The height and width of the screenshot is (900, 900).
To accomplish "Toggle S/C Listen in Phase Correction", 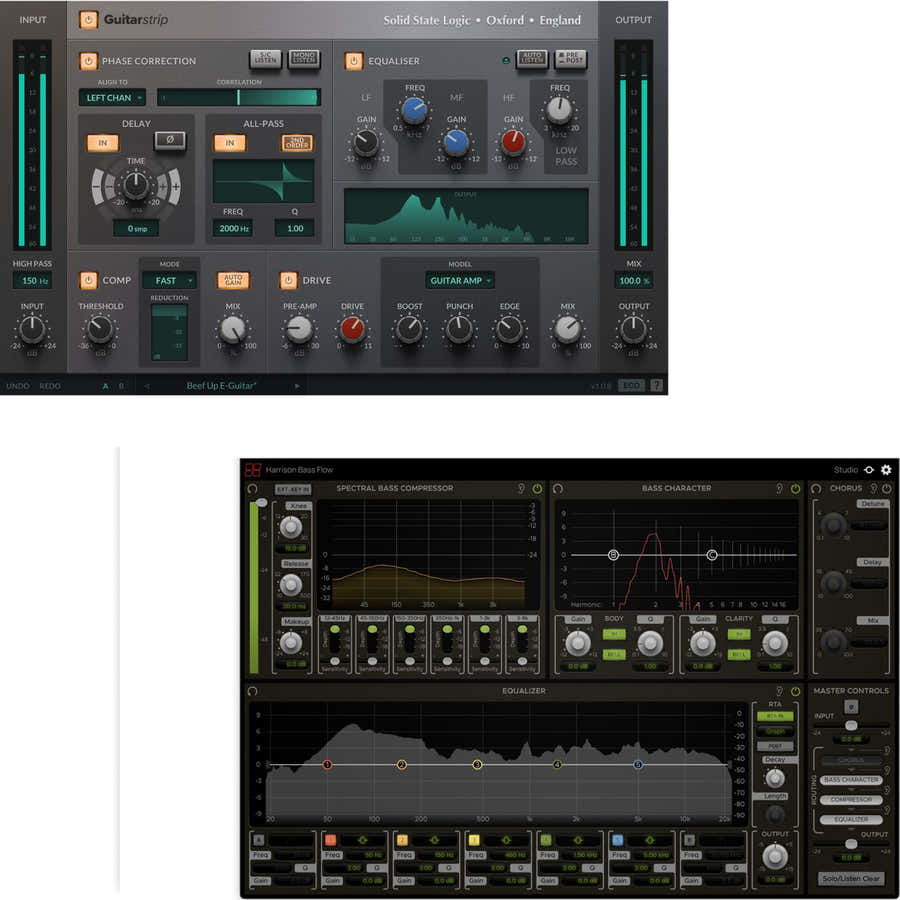I will [x=266, y=59].
